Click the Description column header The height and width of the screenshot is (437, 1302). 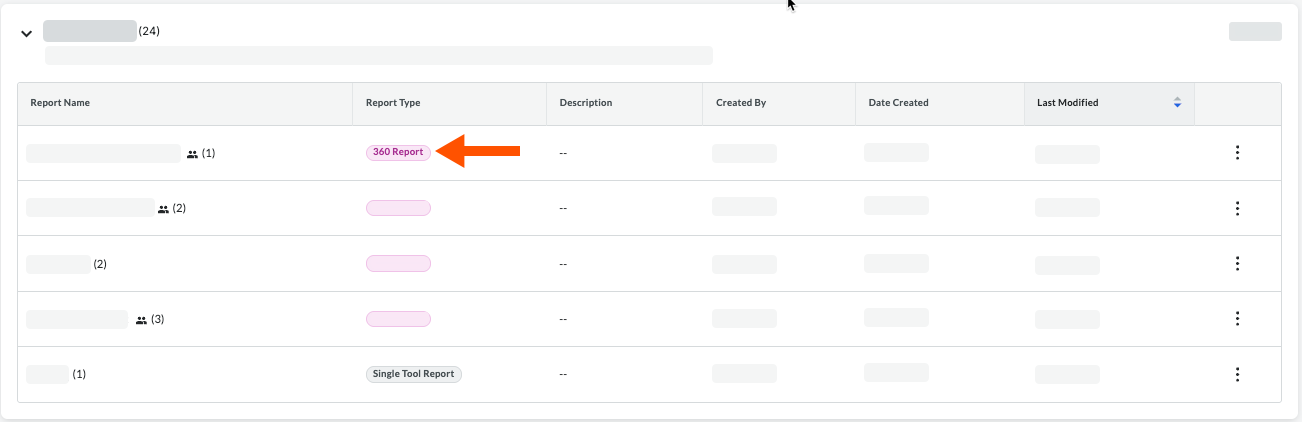pyautogui.click(x=586, y=103)
